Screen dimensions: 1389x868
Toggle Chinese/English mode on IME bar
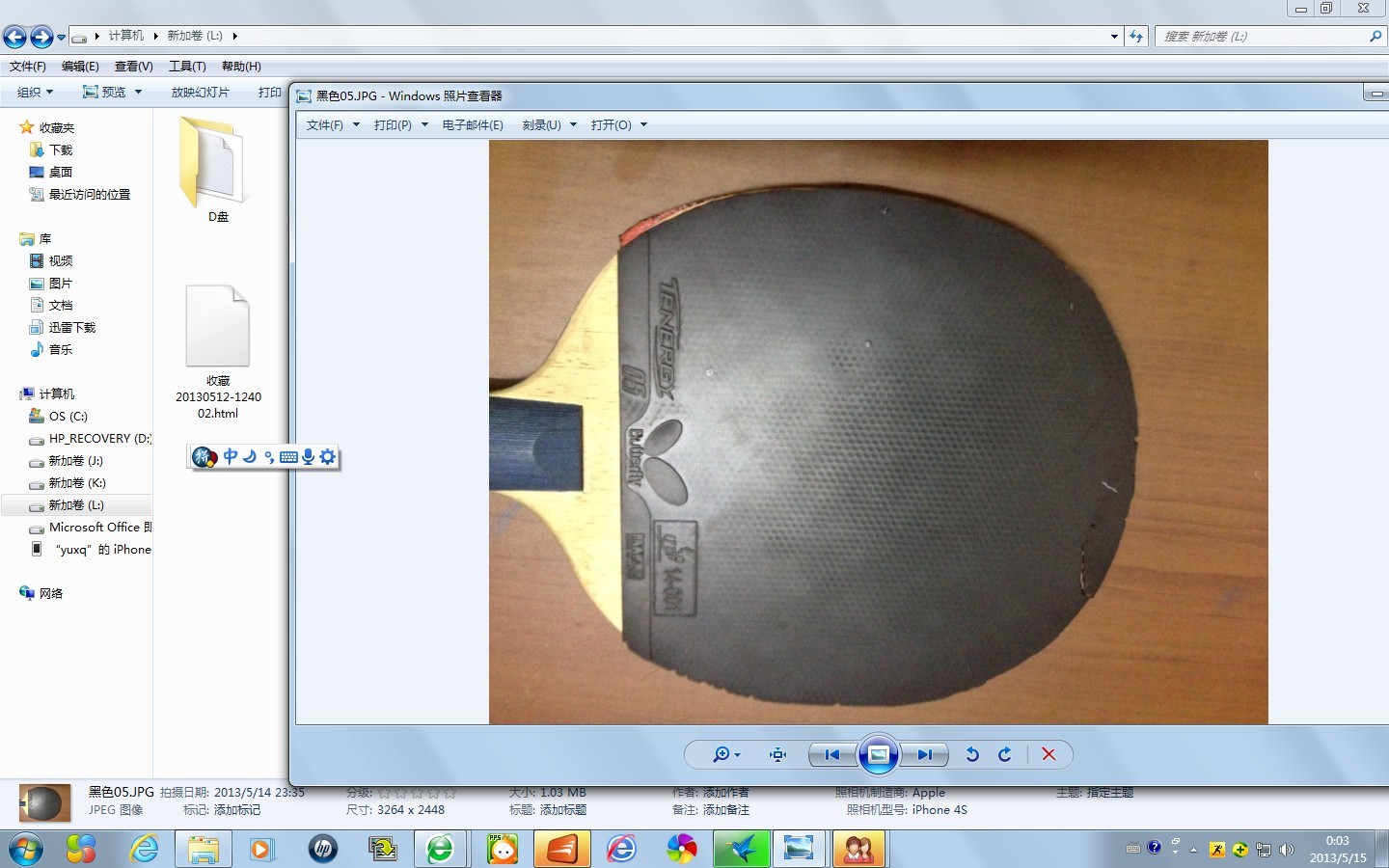pyautogui.click(x=231, y=456)
